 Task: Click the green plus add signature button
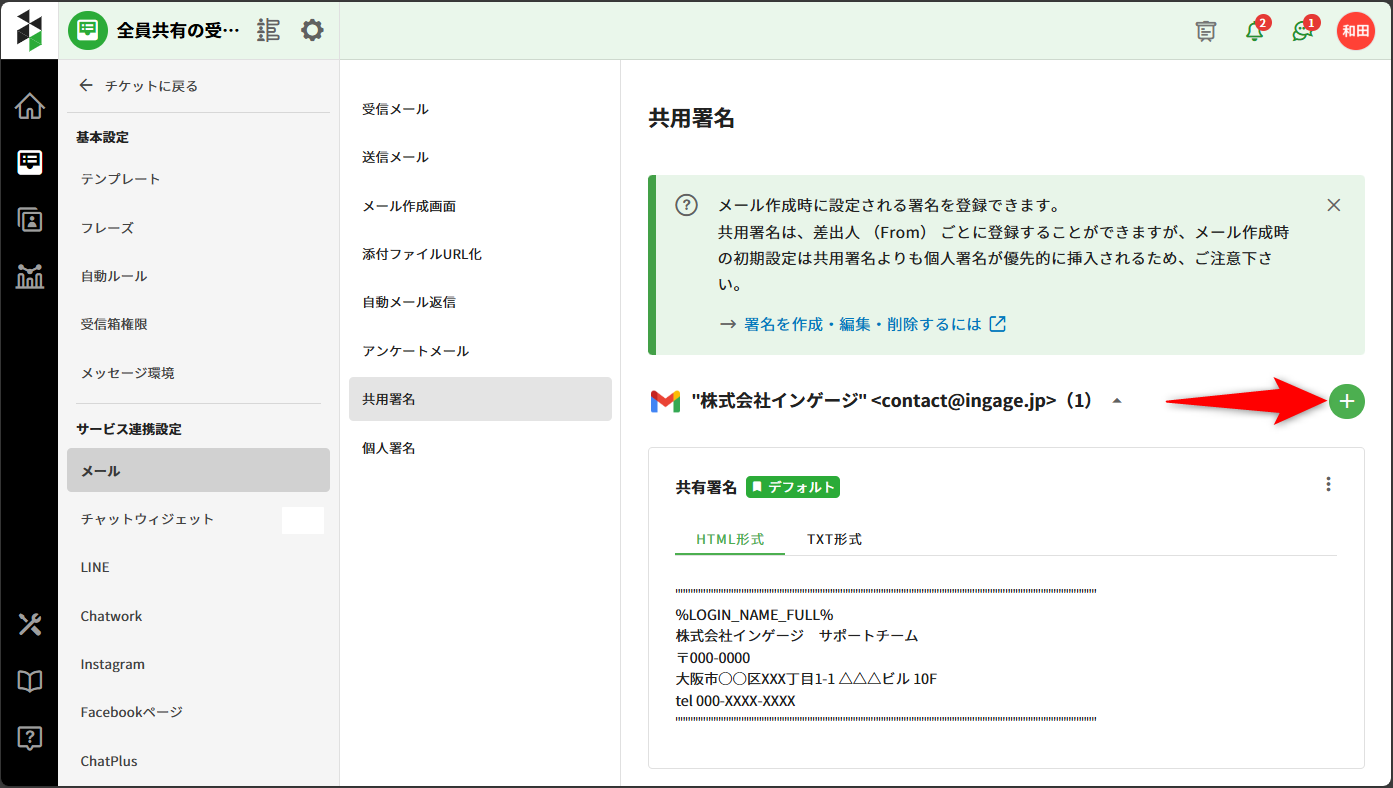coord(1346,402)
